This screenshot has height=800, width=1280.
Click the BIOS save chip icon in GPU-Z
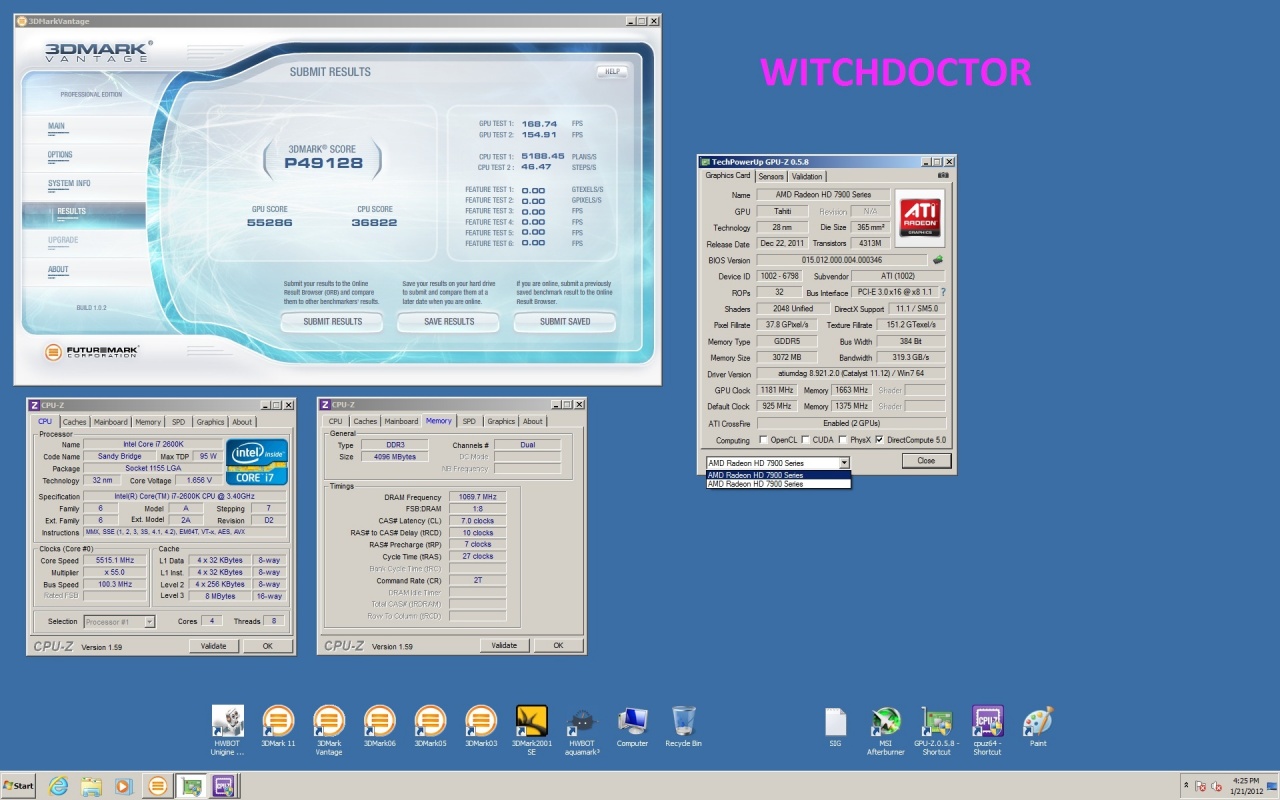click(x=938, y=260)
